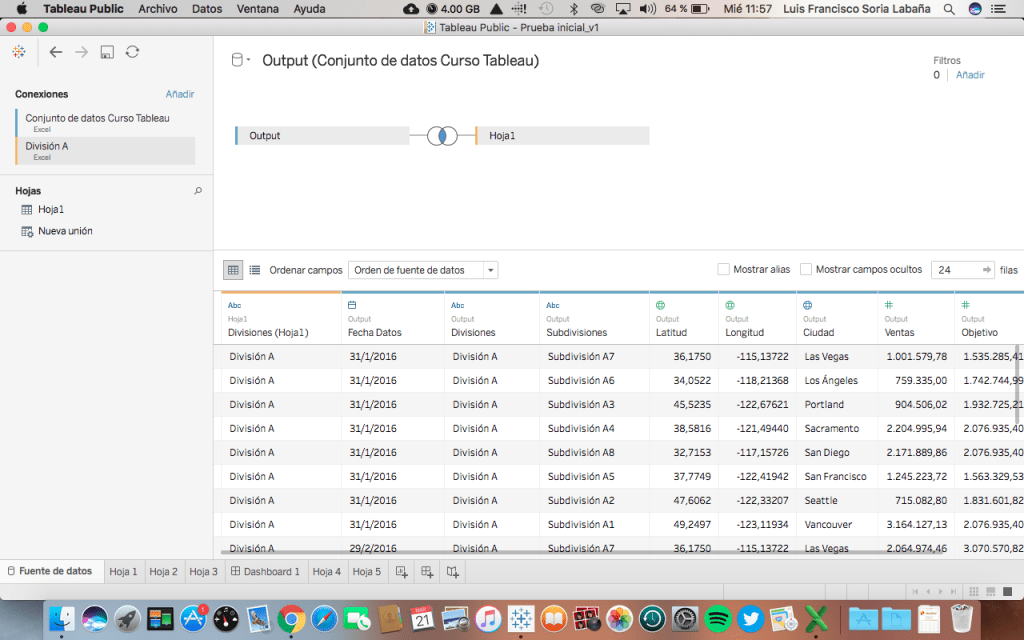1024x640 pixels.
Task: Apply row count with the arrow button
Action: pyautogui.click(x=987, y=270)
